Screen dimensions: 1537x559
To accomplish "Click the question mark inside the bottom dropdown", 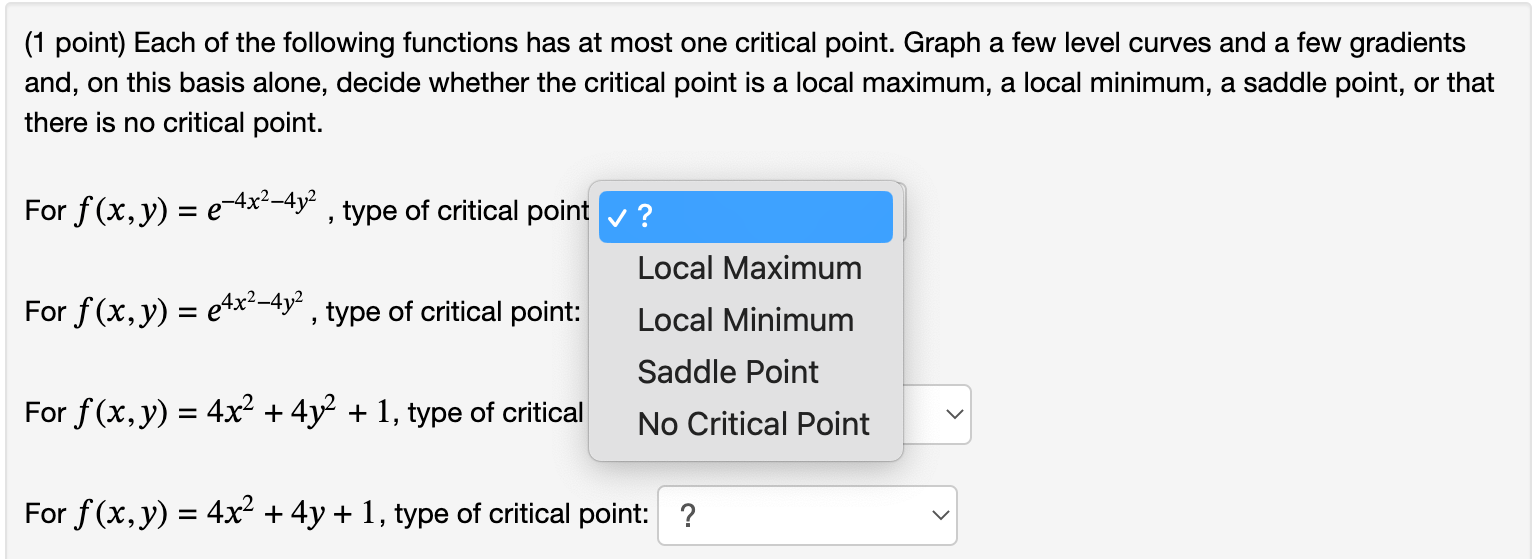I will 688,516.
